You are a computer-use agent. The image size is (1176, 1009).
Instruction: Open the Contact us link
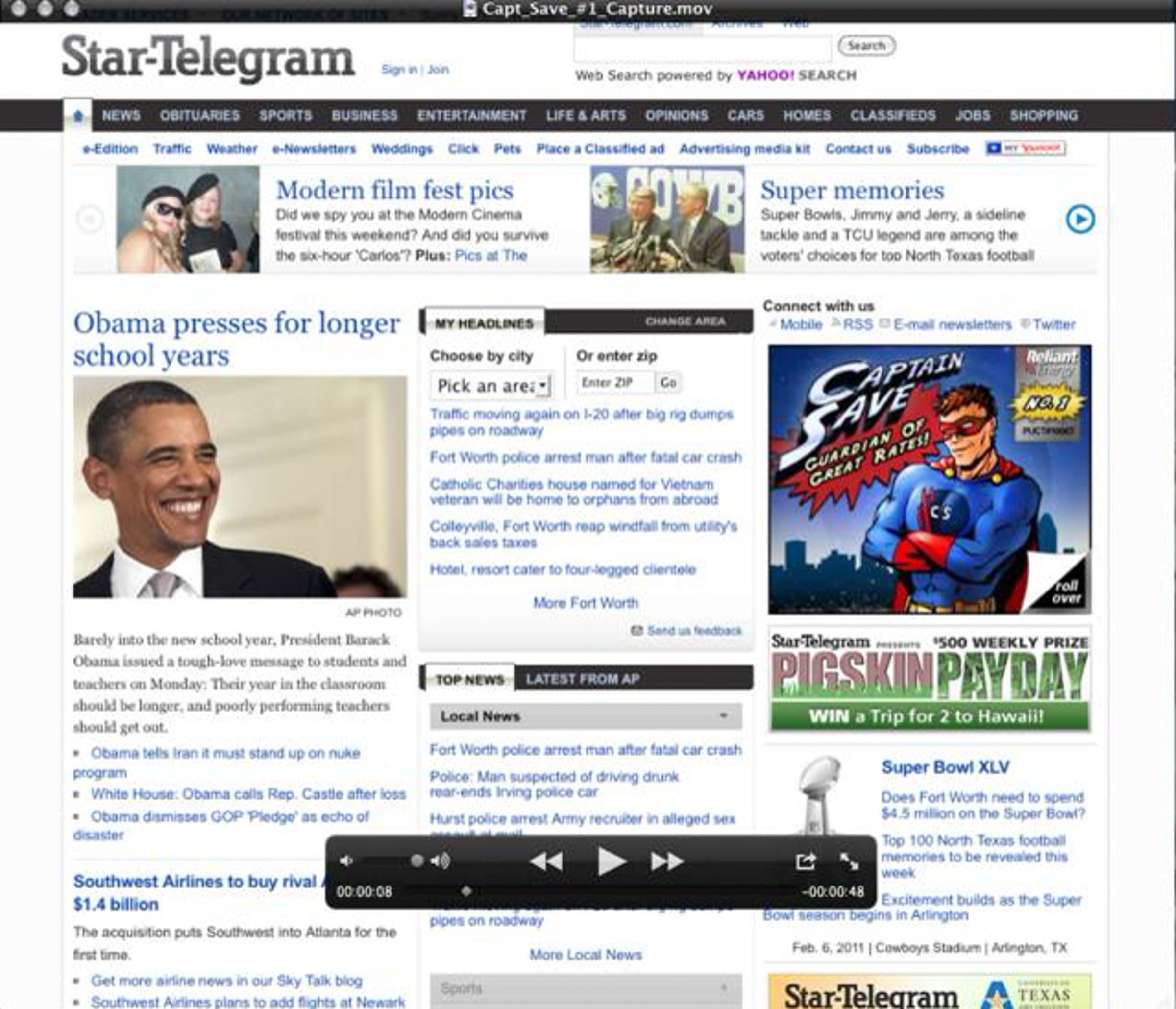pos(858,148)
